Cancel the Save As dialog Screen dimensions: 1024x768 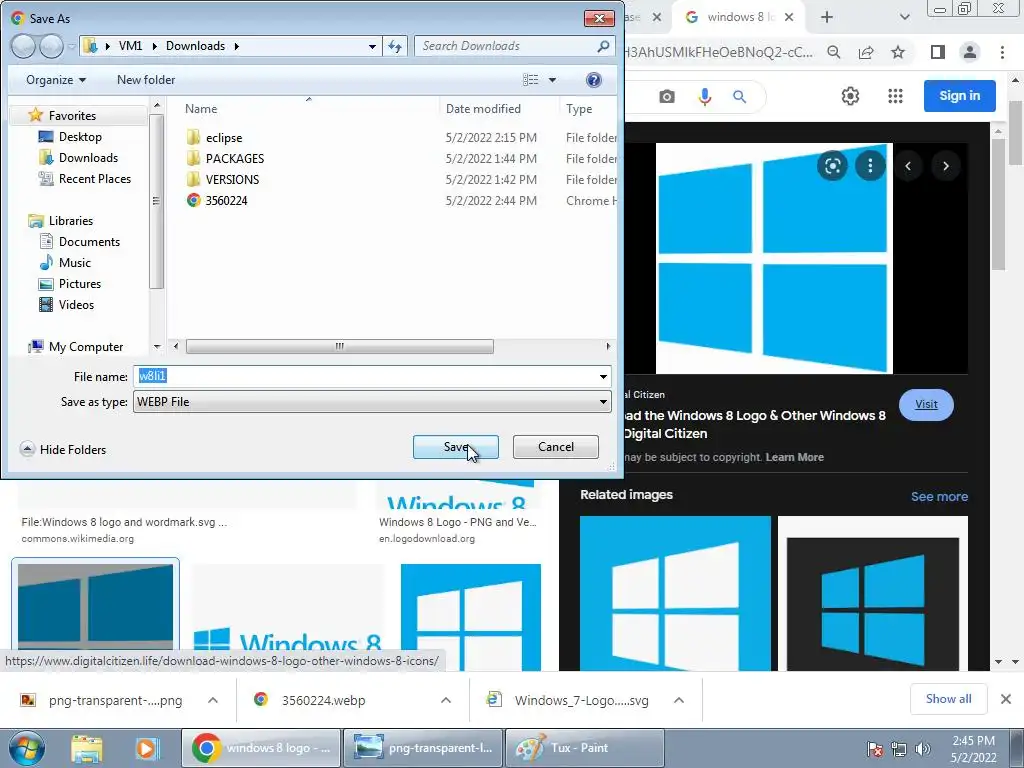coord(556,447)
